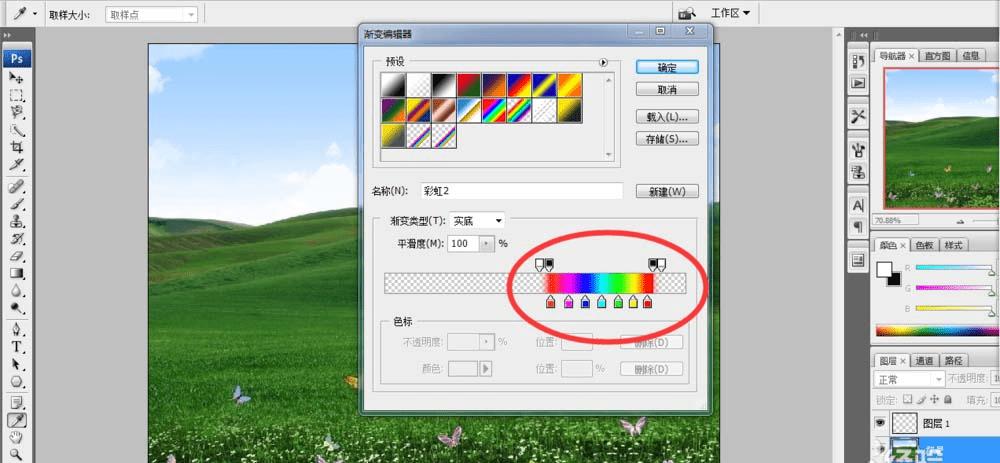The image size is (1000, 463).
Task: Select the Zoom tool
Action: point(17,455)
